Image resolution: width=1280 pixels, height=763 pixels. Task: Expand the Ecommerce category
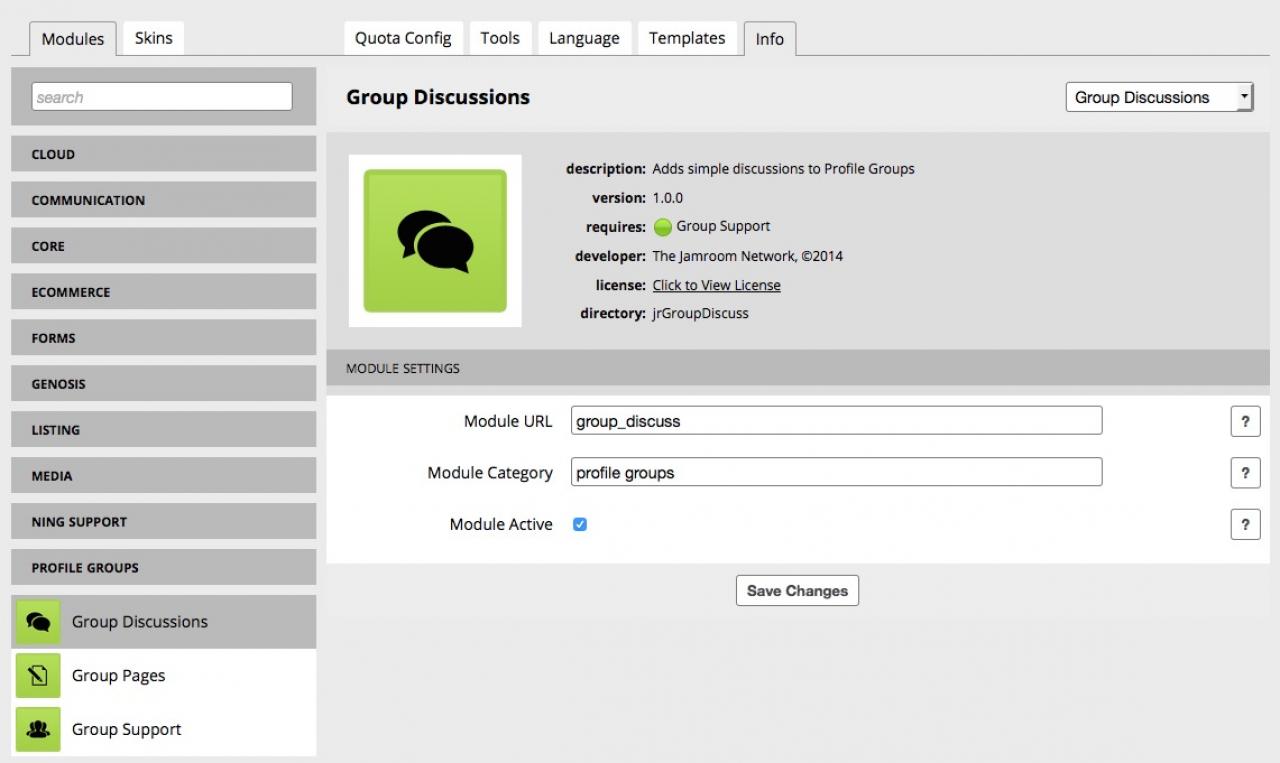[x=163, y=292]
